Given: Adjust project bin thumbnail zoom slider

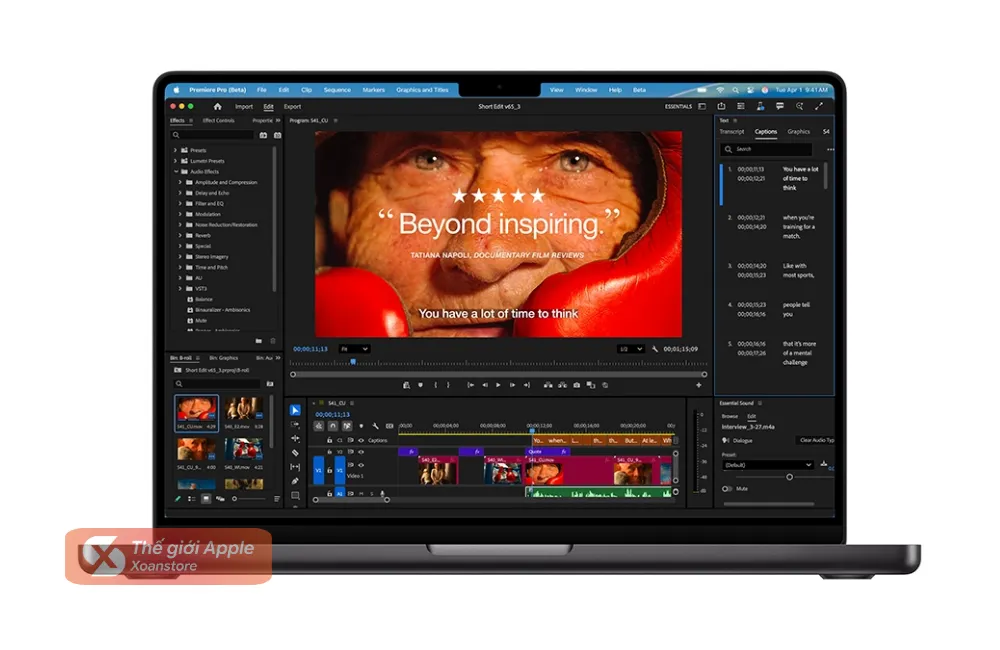Looking at the screenshot, I should tap(234, 499).
